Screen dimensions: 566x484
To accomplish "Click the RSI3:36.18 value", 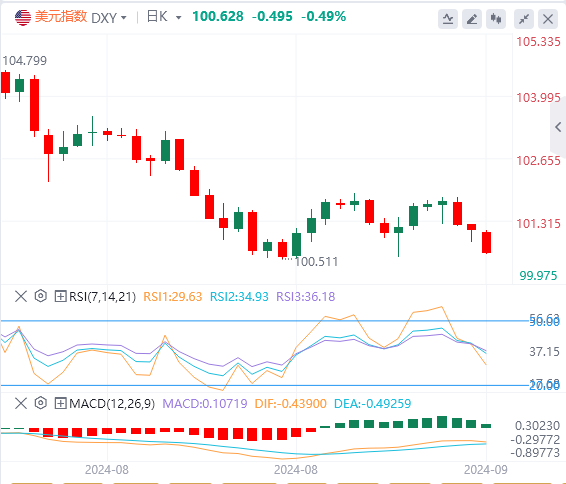I will [x=306, y=297].
